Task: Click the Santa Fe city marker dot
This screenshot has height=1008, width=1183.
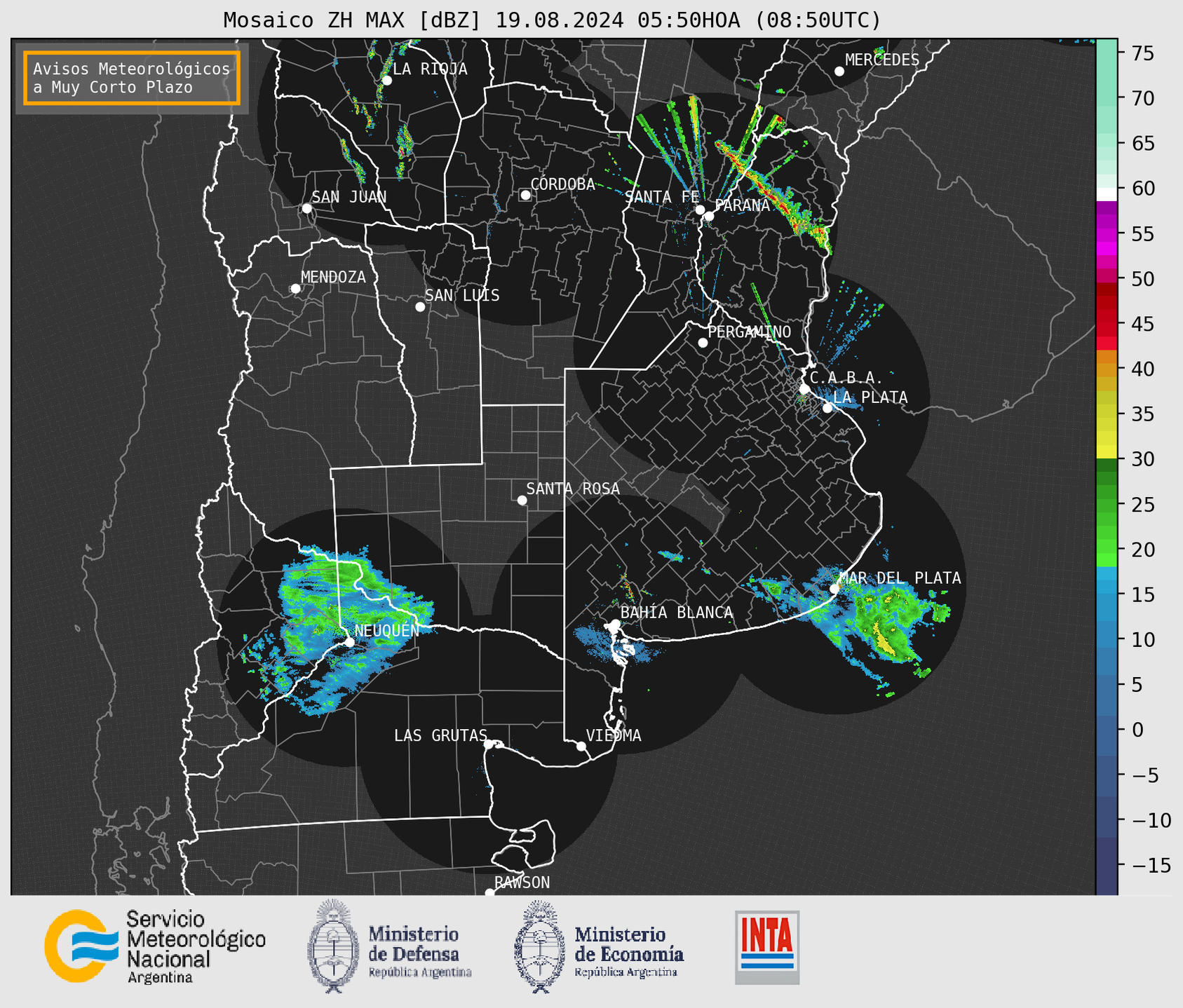Action: 700,210
